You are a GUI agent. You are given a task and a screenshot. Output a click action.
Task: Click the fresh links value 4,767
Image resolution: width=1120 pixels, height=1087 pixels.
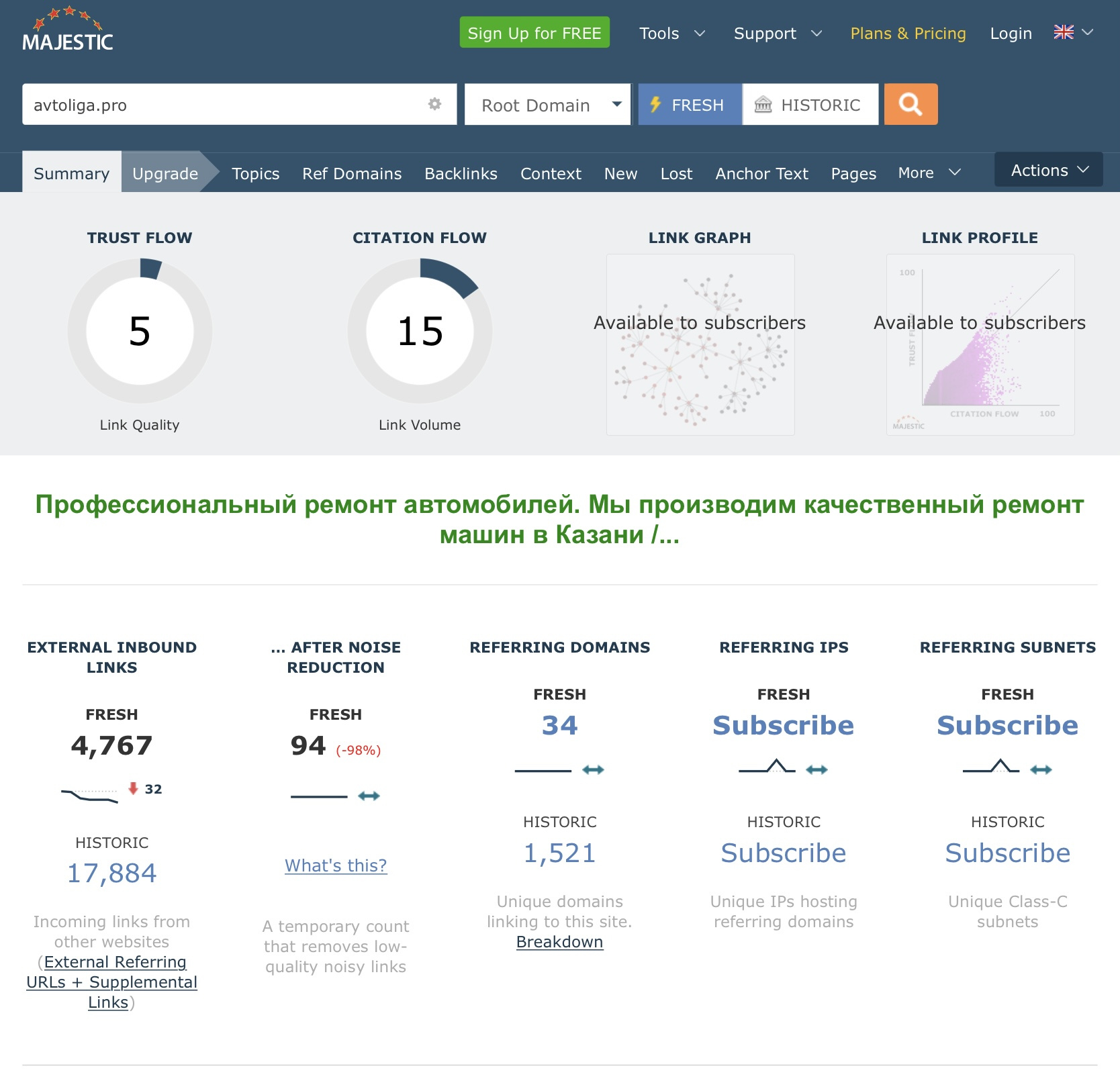click(x=111, y=745)
